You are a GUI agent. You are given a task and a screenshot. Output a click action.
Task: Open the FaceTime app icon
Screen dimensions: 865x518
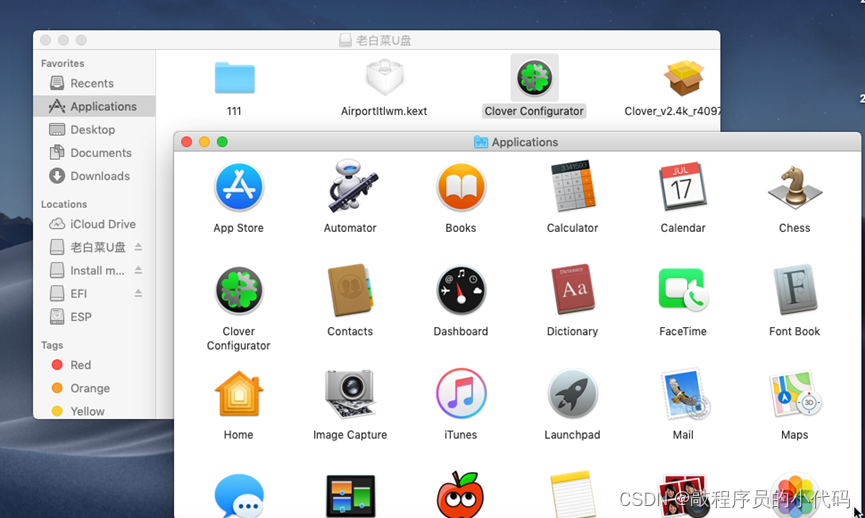point(683,290)
